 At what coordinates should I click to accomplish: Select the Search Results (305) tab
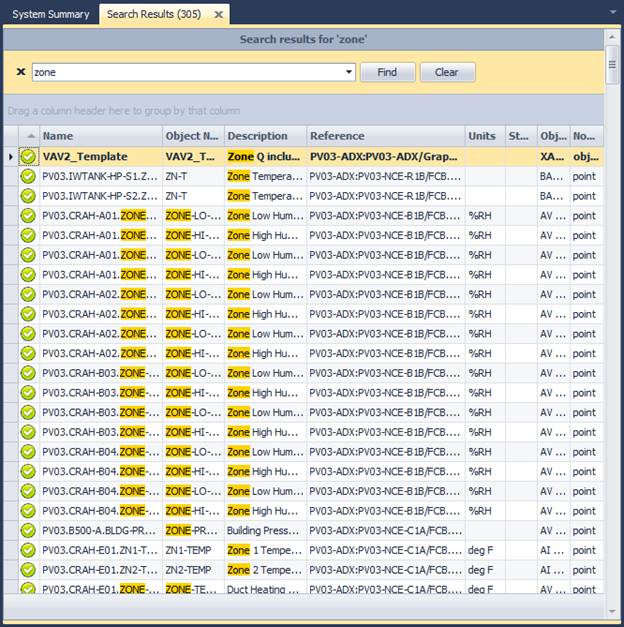click(x=153, y=14)
